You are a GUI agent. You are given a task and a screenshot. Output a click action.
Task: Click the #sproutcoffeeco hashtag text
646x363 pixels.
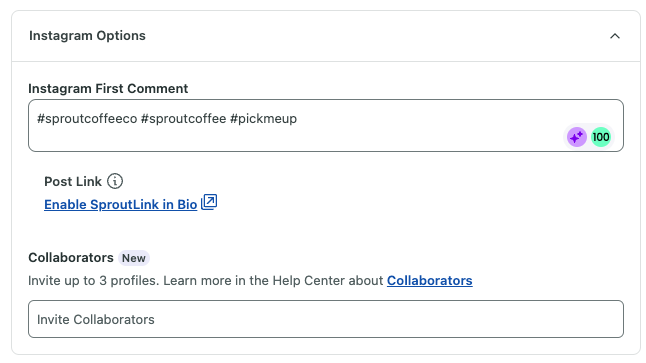click(87, 119)
